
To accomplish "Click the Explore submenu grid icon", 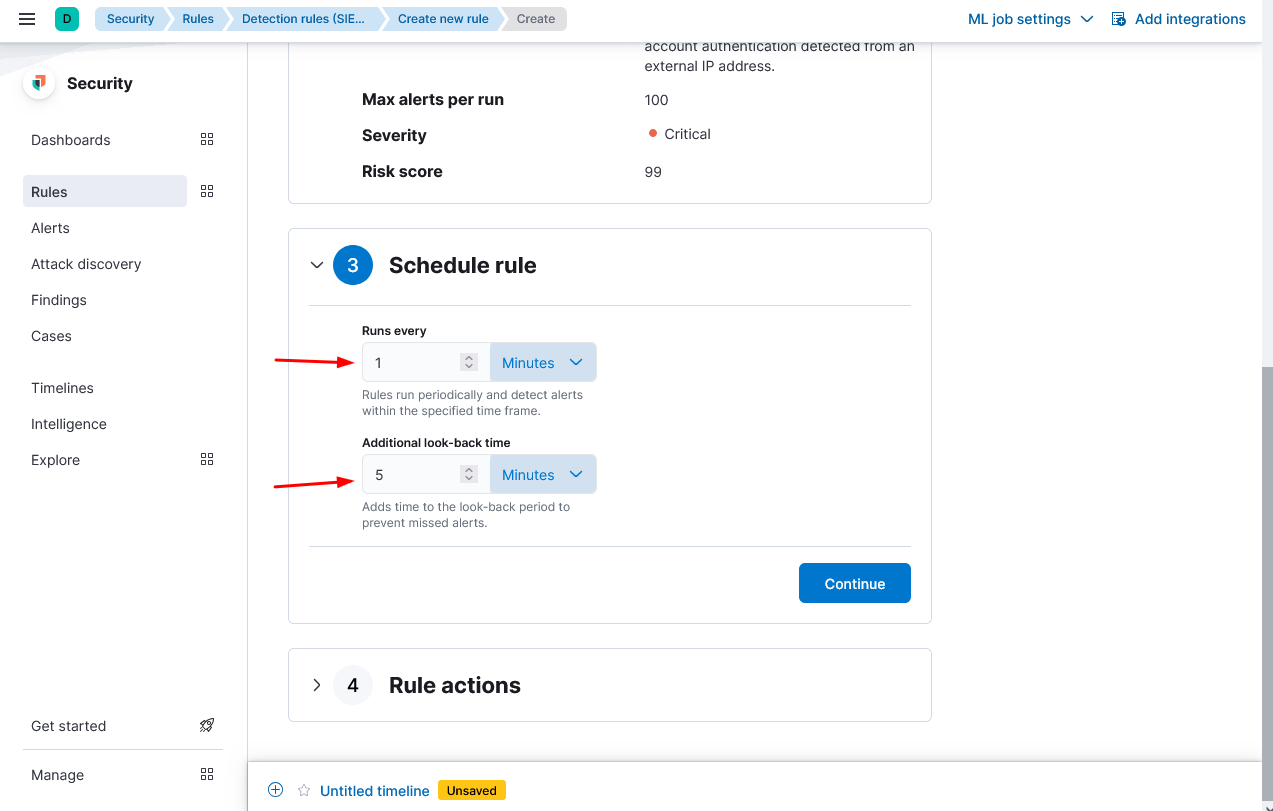I will pos(207,460).
